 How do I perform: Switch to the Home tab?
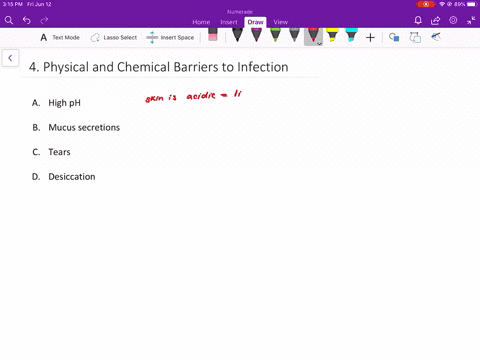point(201,22)
